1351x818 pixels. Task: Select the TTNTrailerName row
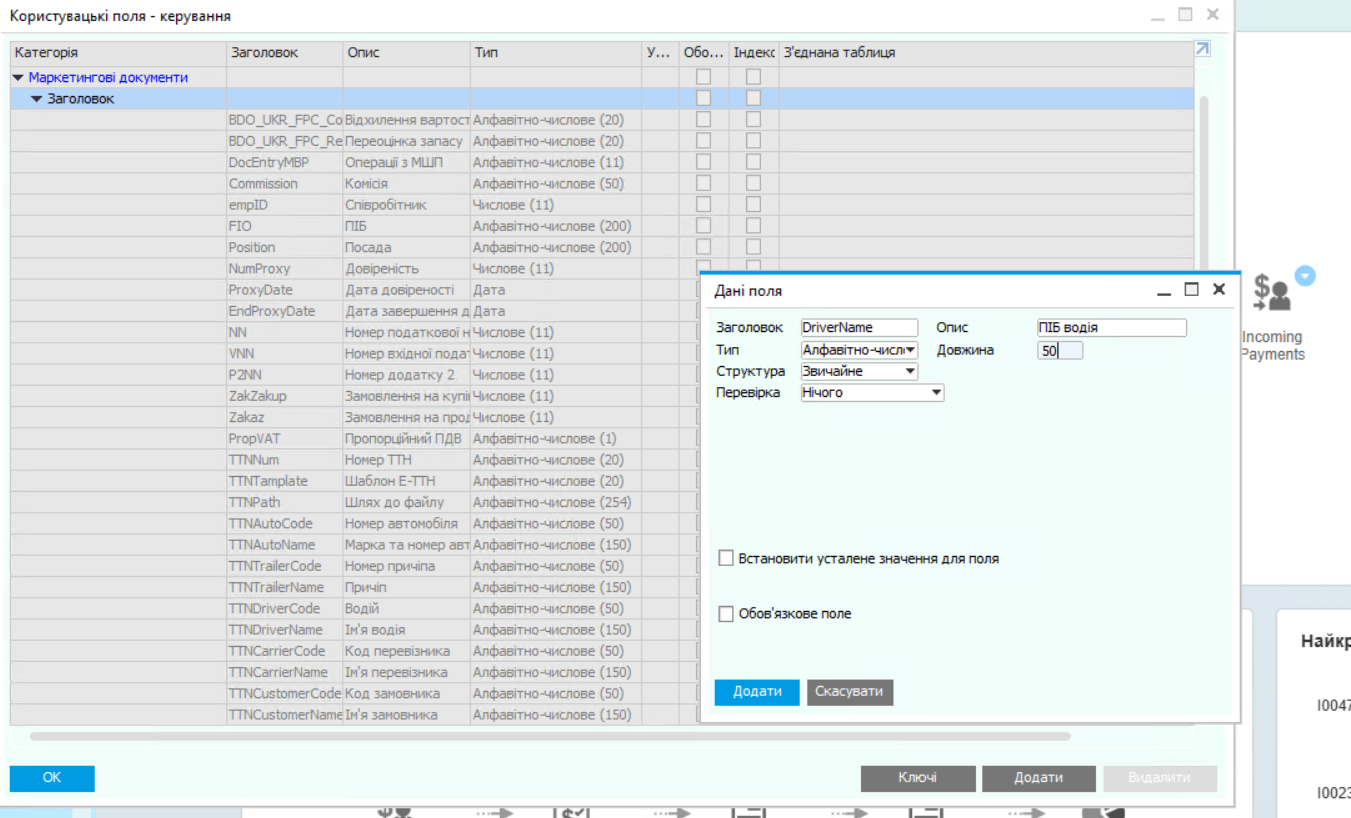[355, 587]
